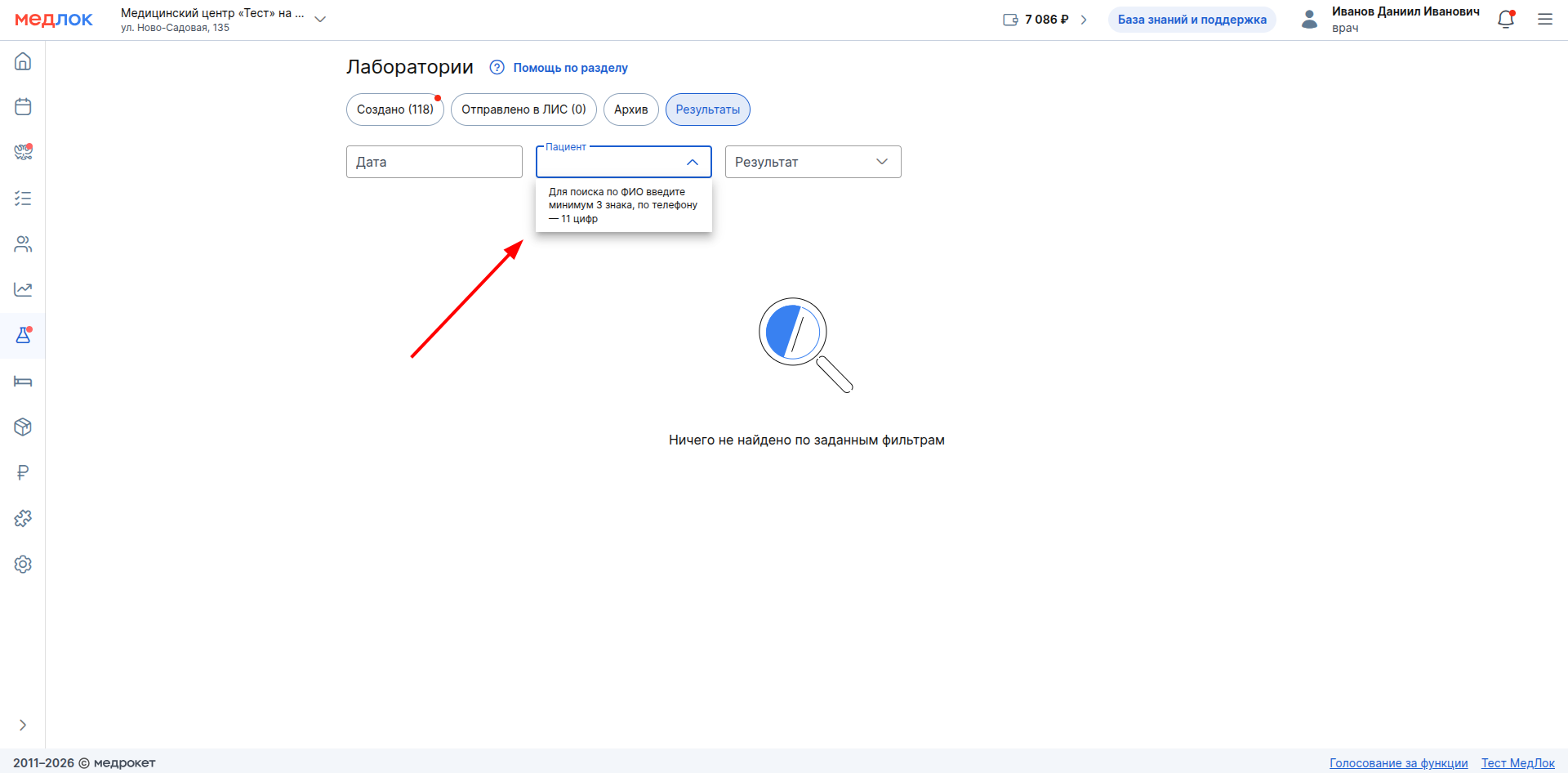Viewport: 1568px width, 773px height.
Task: Switch to the Создано (118) tab
Action: pos(394,109)
